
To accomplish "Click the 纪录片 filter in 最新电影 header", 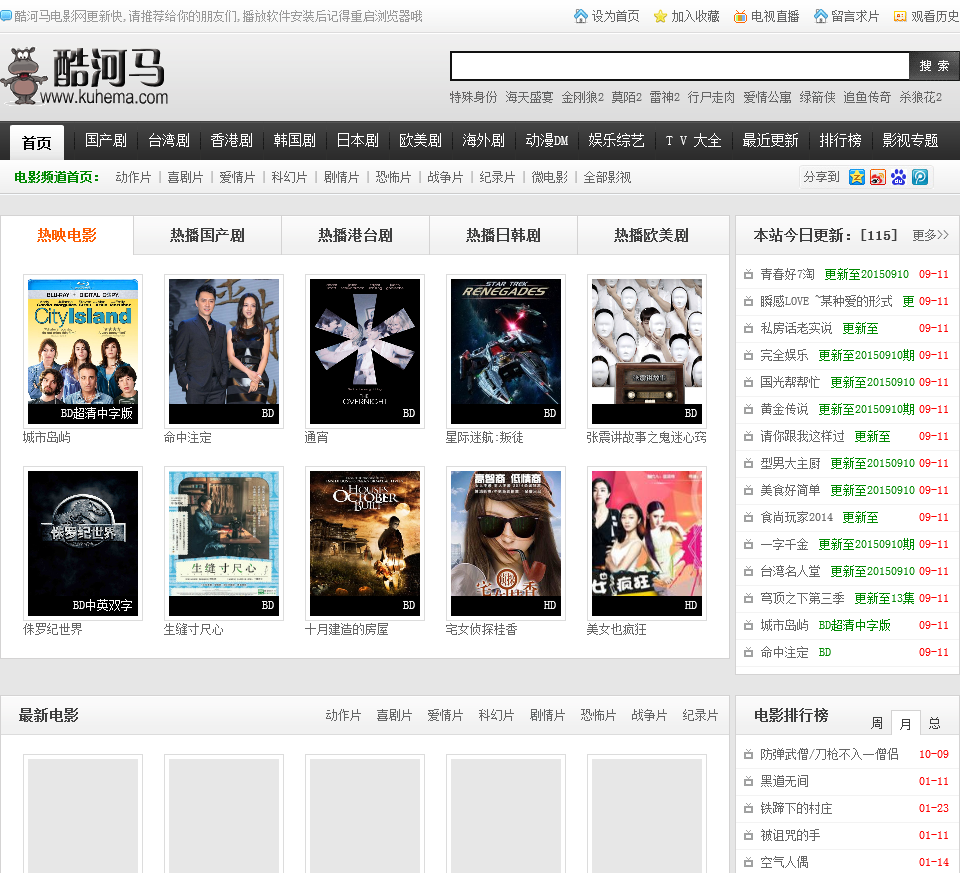I will pos(700,715).
